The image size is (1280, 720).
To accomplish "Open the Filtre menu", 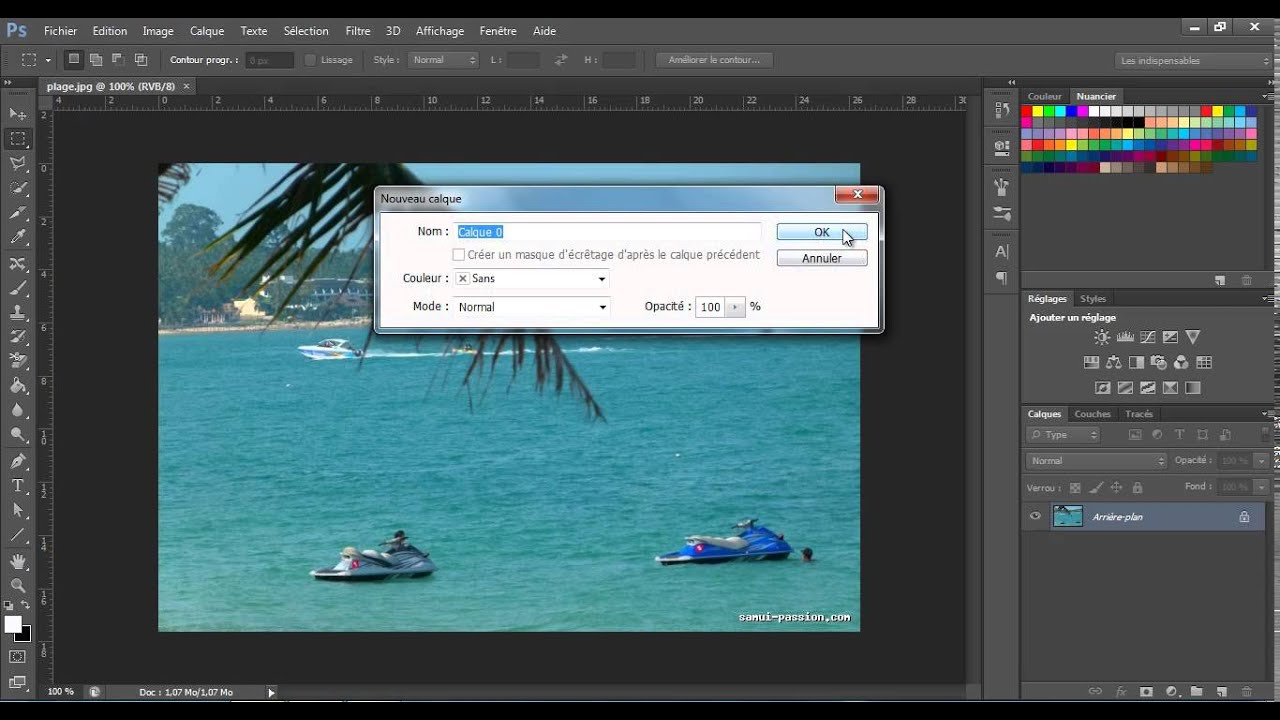I will pos(358,31).
